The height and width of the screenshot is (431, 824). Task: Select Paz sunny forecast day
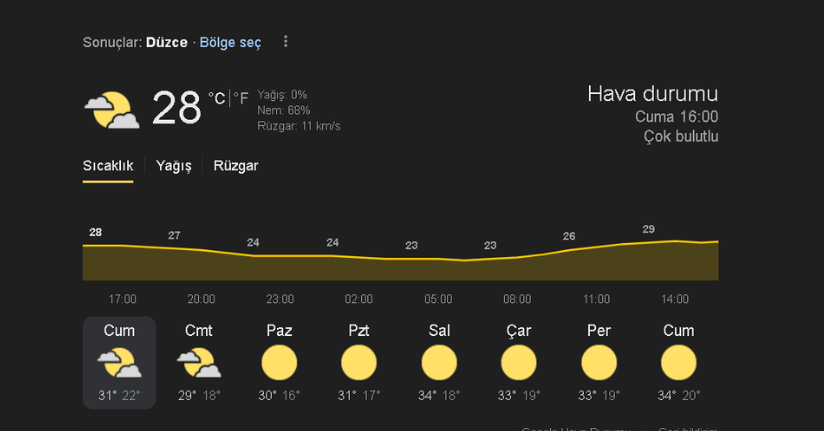coord(279,363)
